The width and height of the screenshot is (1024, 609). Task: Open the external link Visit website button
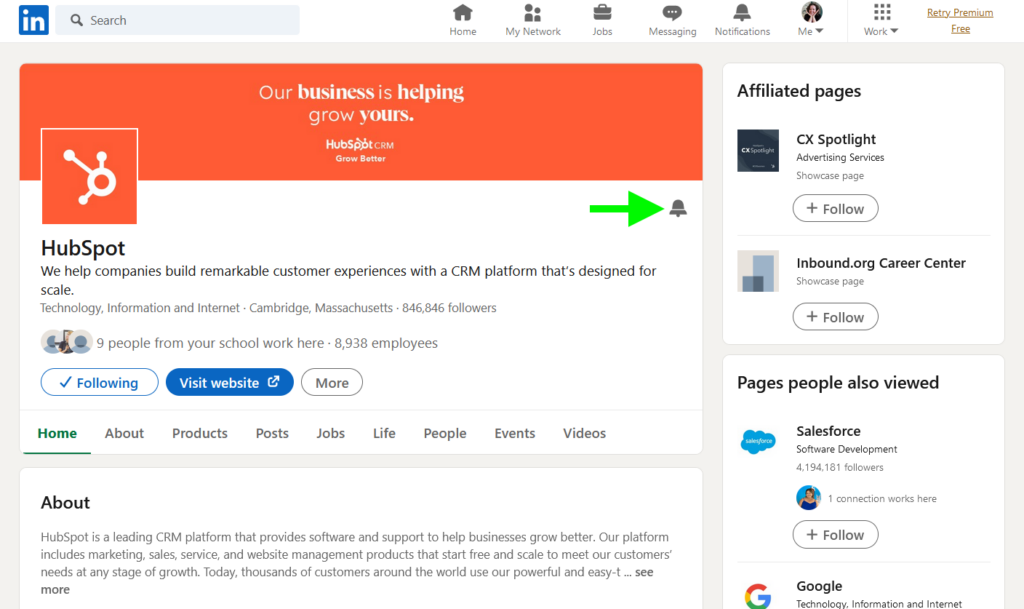coord(229,382)
